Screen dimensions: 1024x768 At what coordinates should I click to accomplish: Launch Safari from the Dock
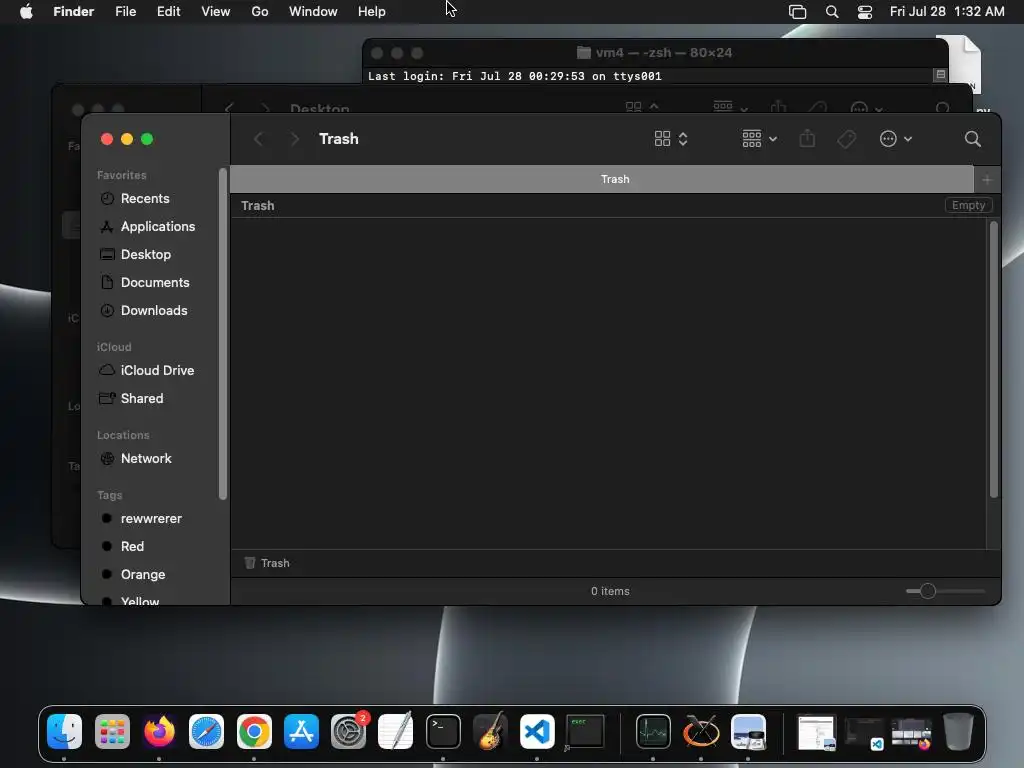point(206,731)
